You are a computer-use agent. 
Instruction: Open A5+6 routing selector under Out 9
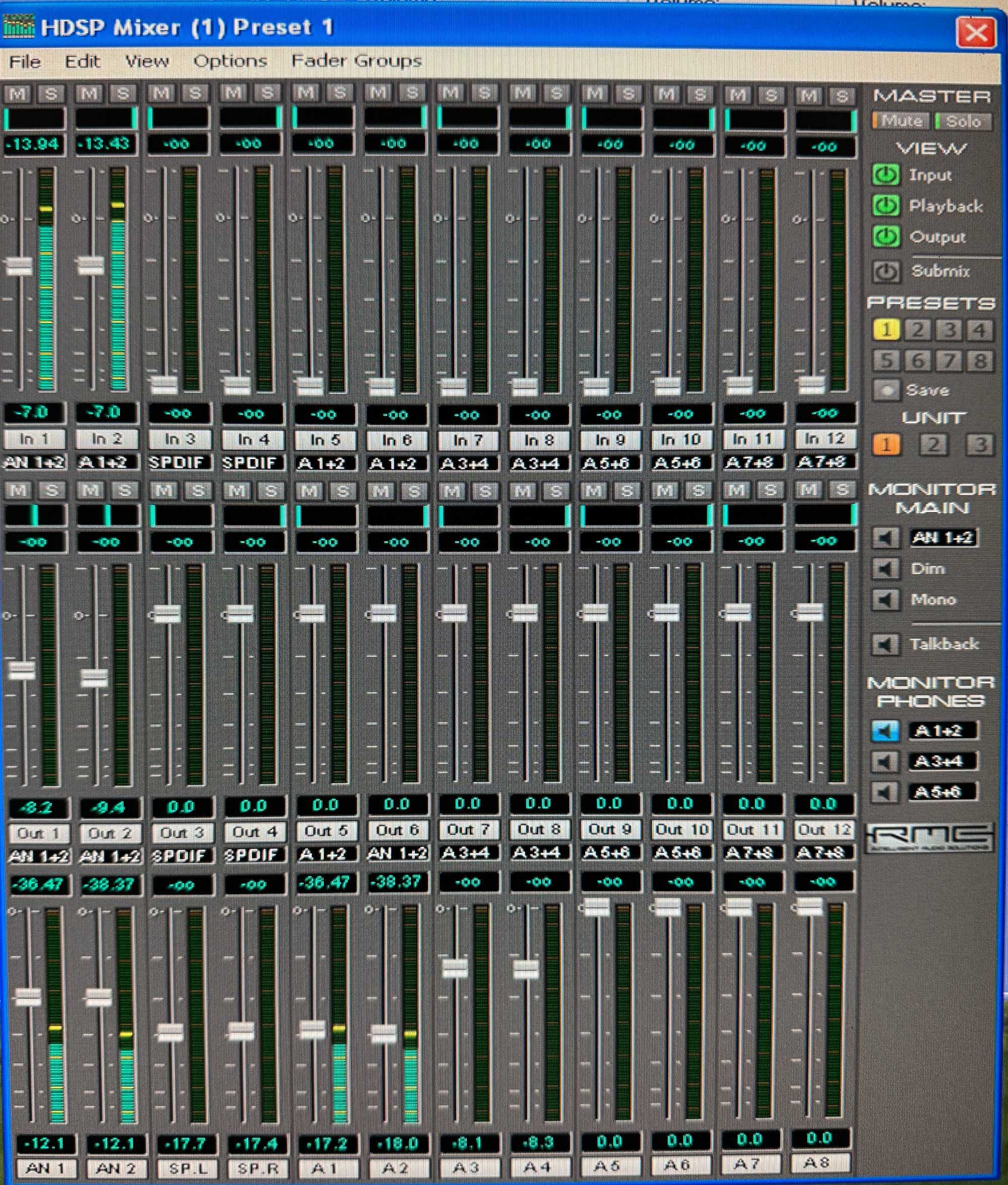click(x=609, y=852)
